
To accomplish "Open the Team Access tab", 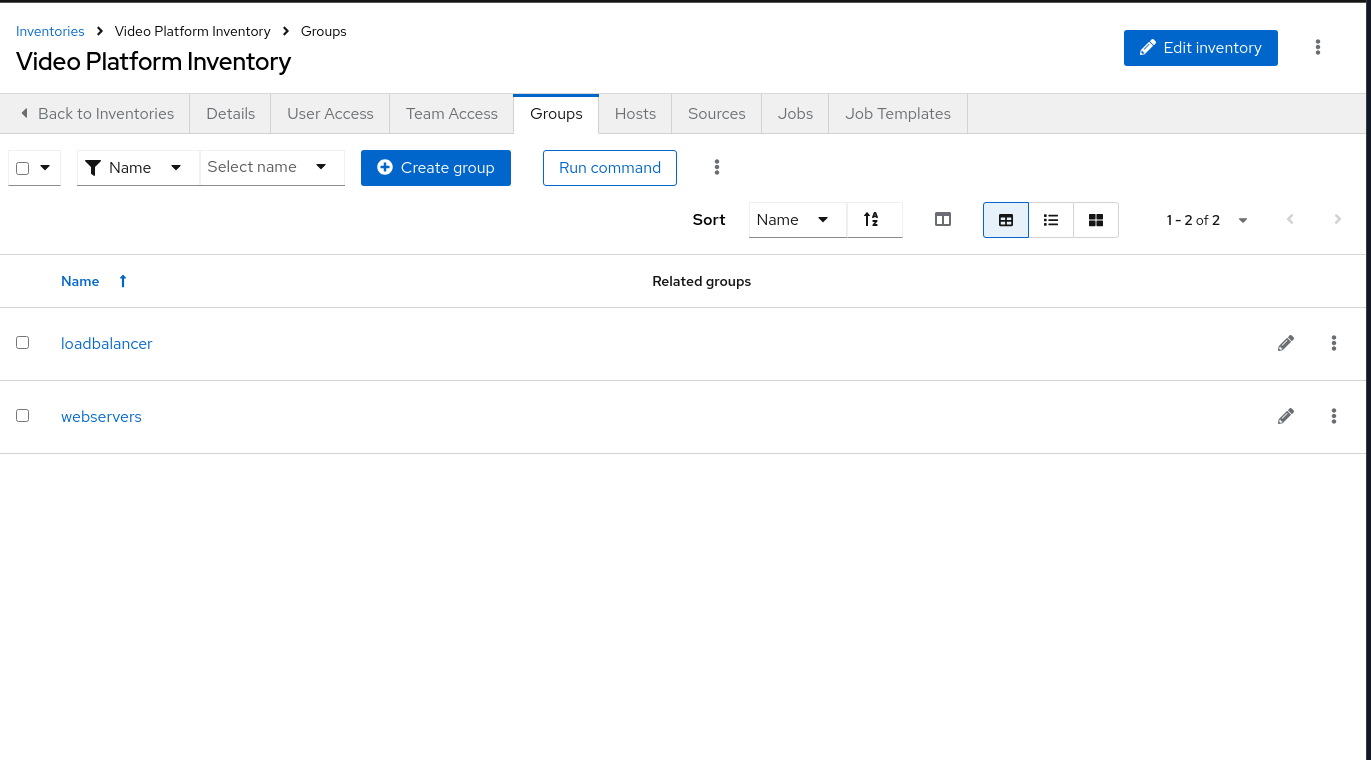I will click(452, 113).
